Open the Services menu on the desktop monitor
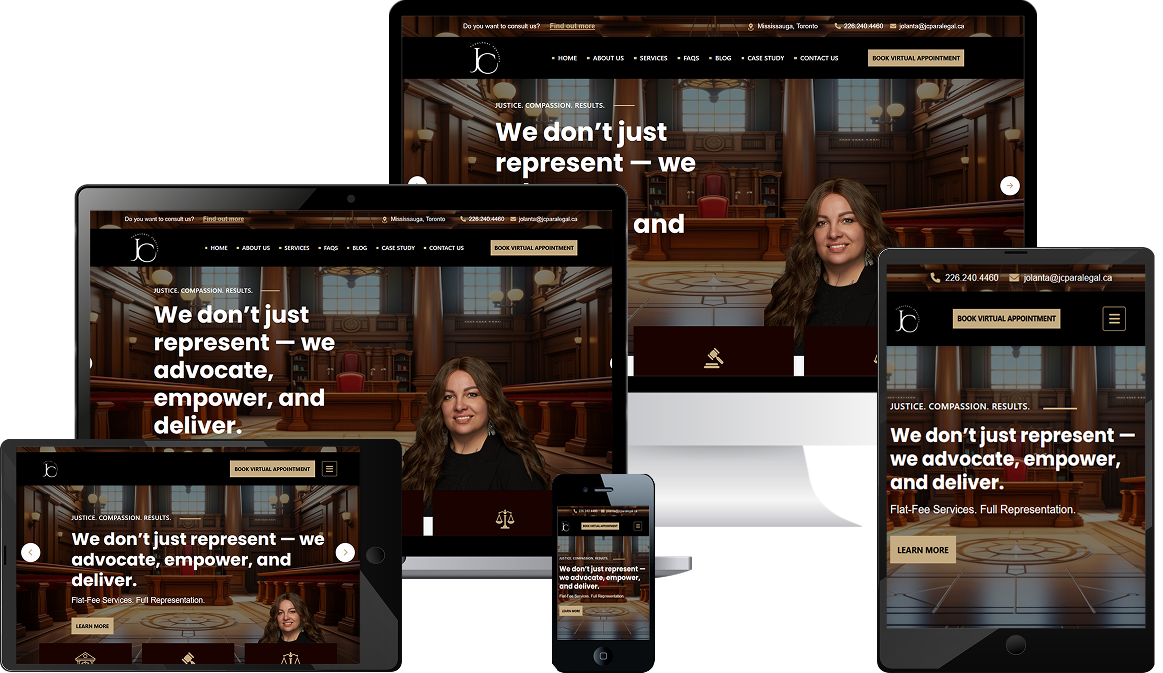Screen dimensions: 1163x673 653,58
